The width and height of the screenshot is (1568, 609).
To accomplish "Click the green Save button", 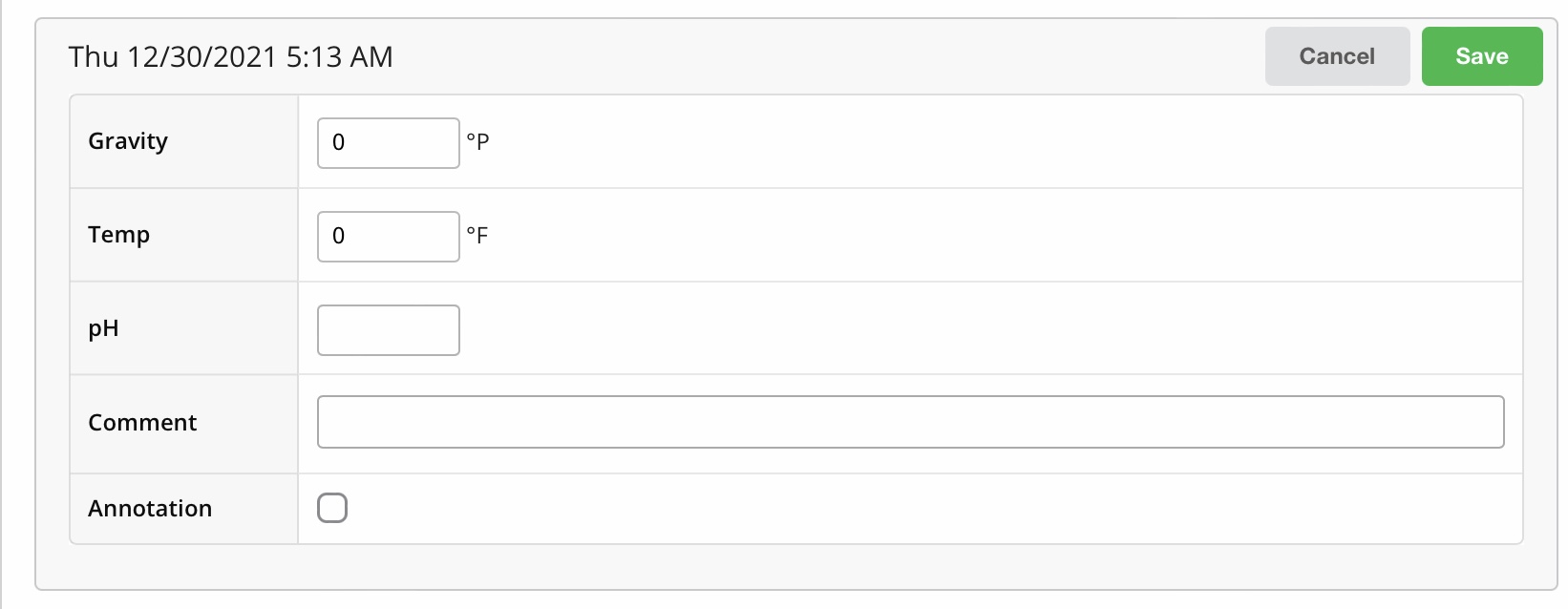I will click(x=1481, y=56).
